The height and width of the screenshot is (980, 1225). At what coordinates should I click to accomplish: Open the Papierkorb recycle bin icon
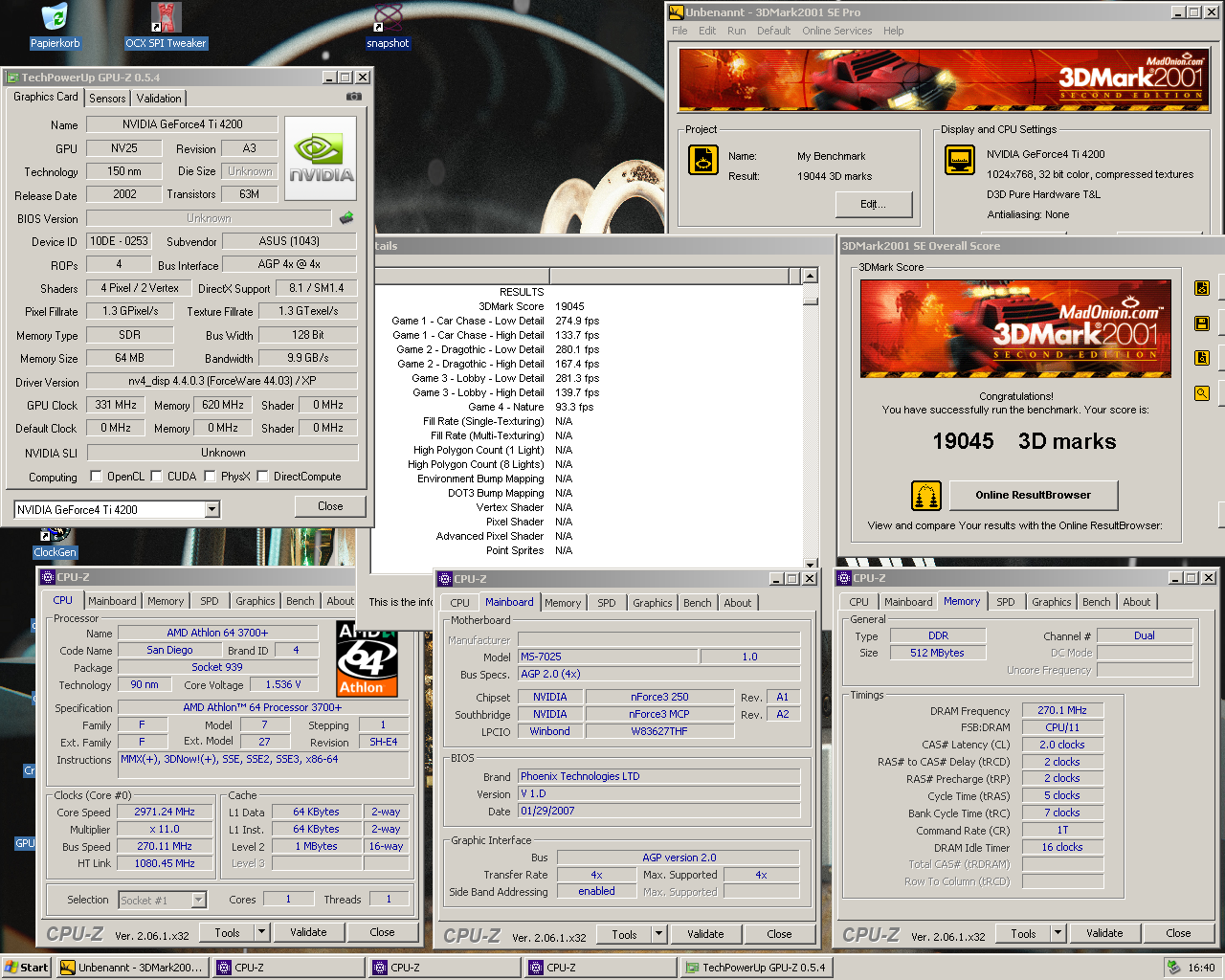coord(55,17)
